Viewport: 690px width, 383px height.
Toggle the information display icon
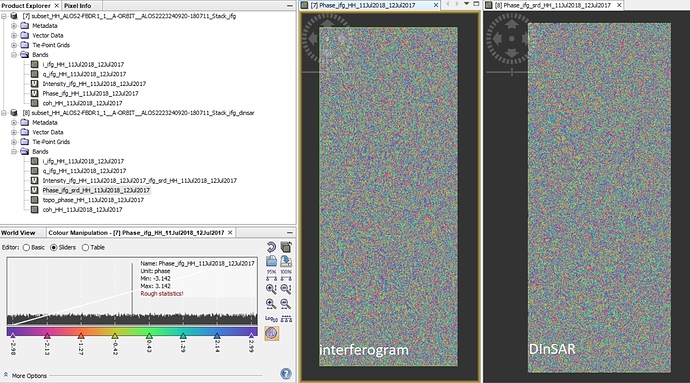272,333
